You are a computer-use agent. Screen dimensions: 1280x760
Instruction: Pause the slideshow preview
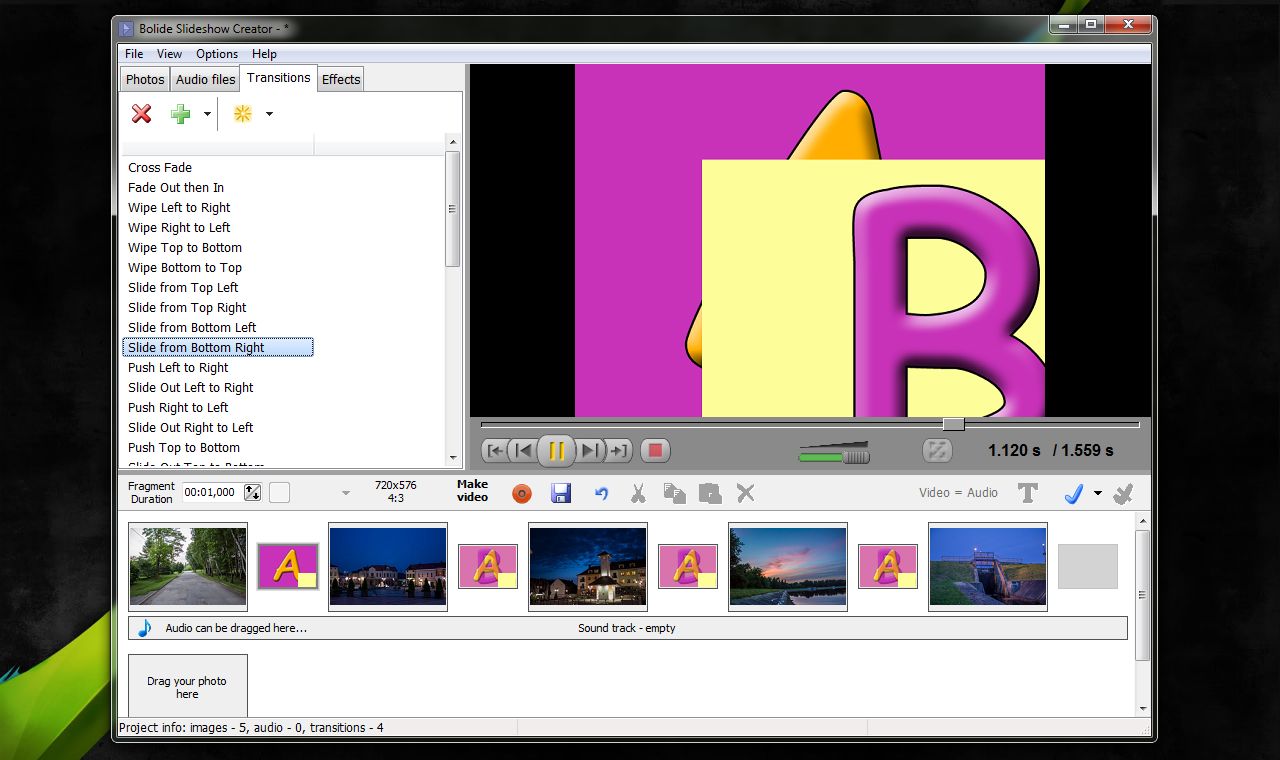(557, 451)
